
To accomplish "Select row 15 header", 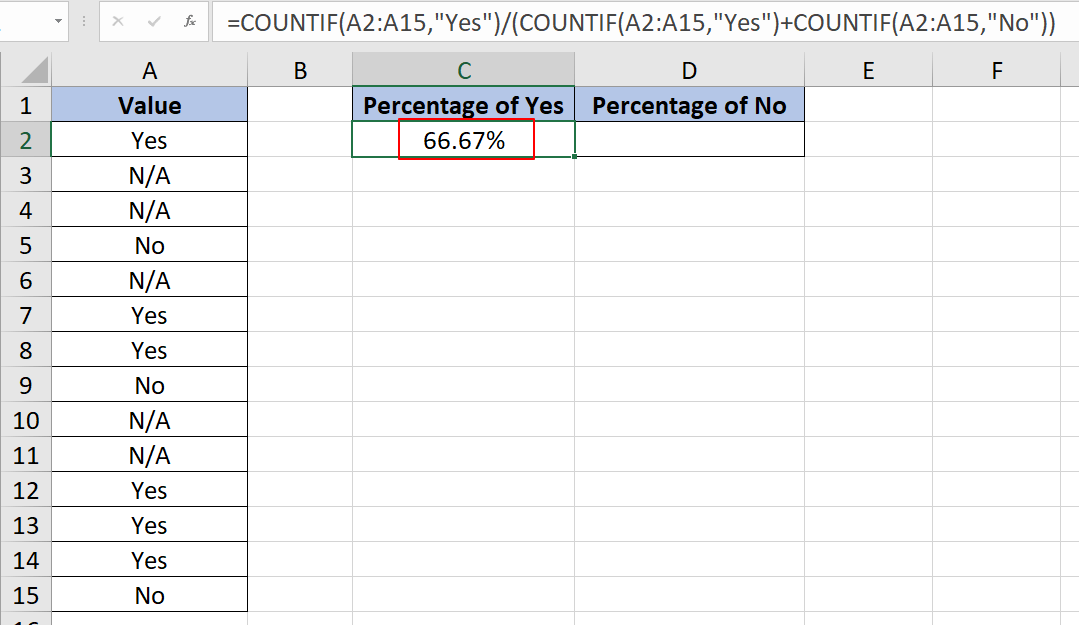I will click(x=26, y=594).
